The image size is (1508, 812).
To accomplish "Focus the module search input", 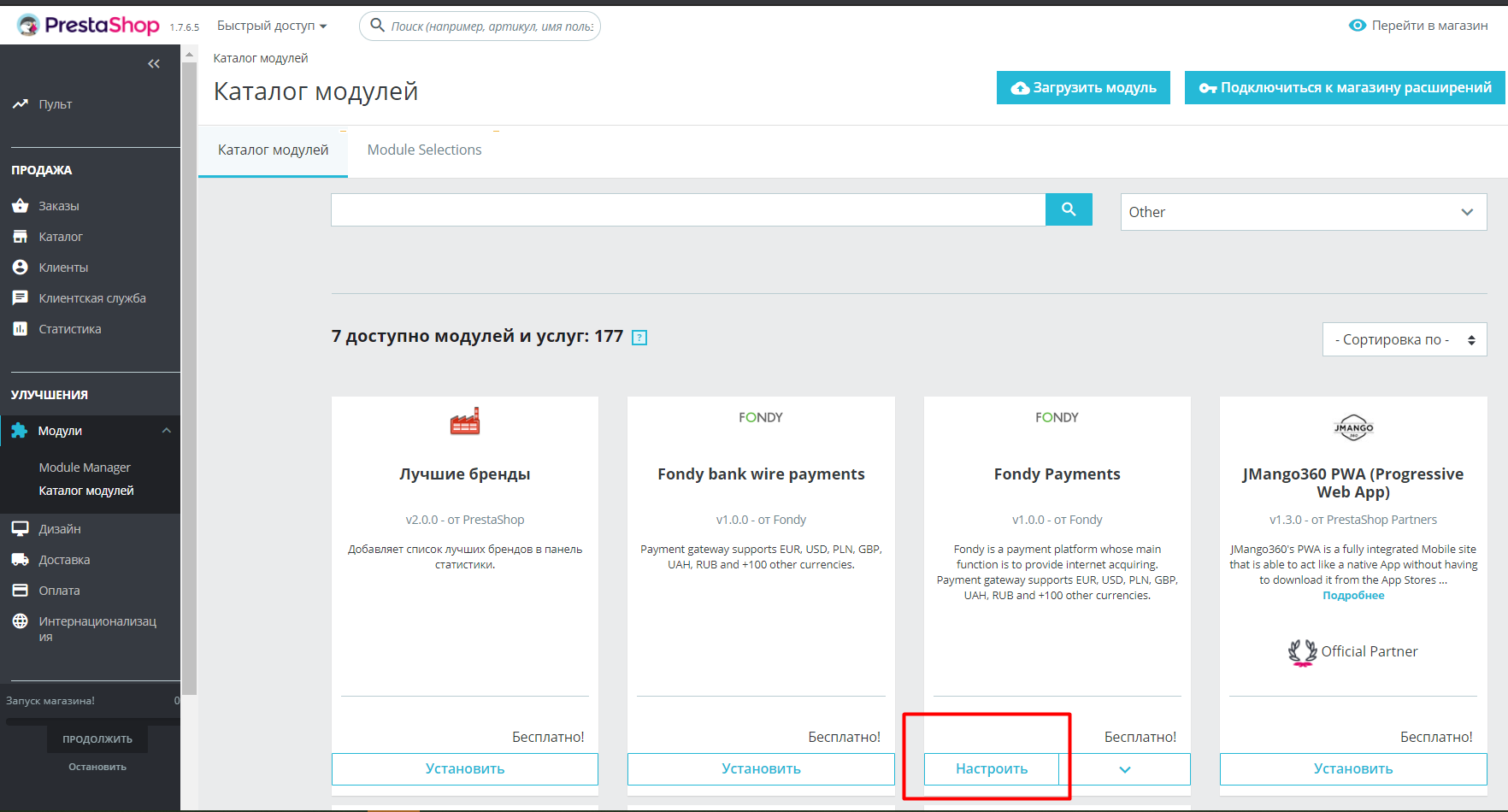I will 688,209.
